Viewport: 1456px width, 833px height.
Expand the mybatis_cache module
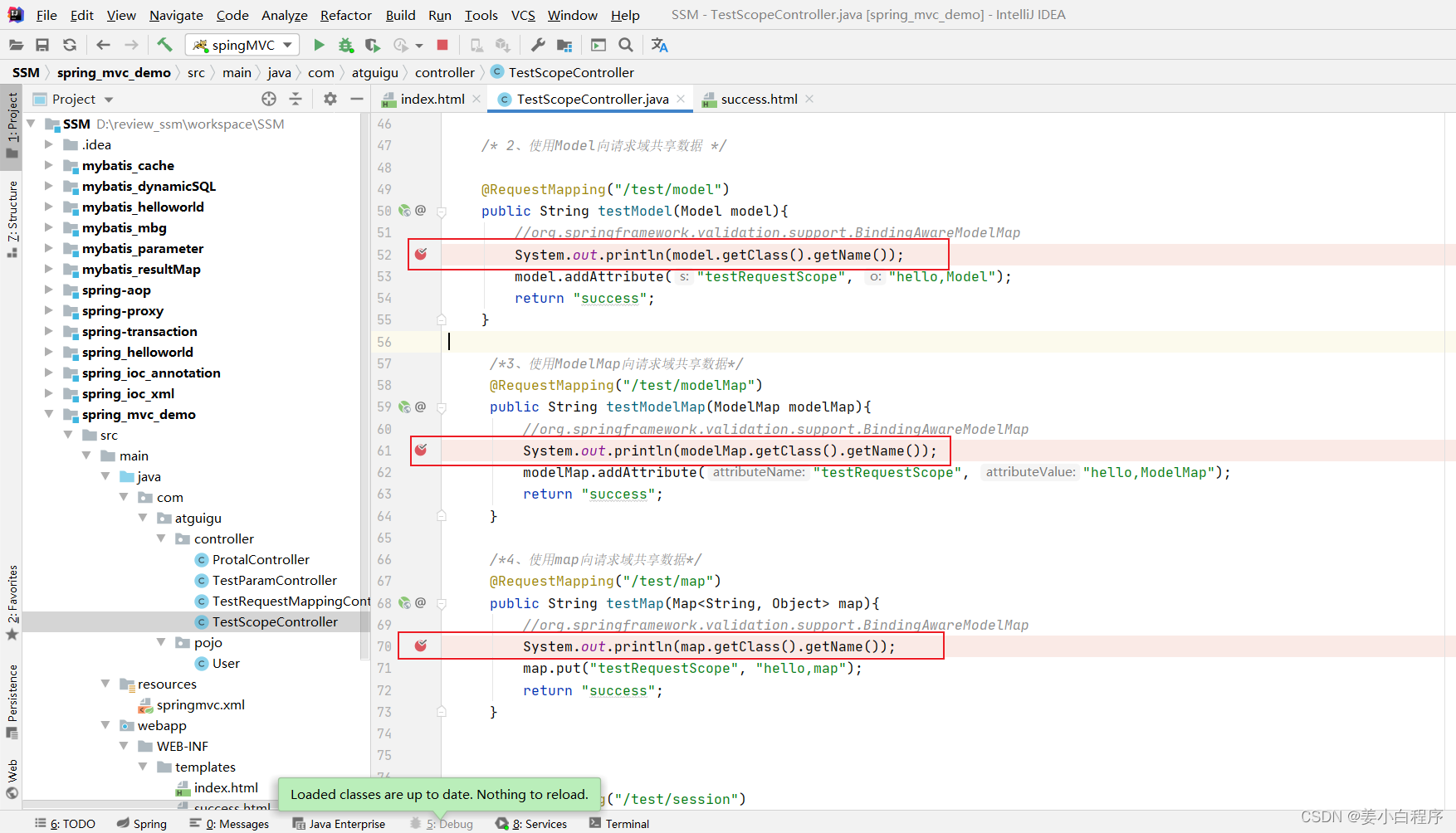pyautogui.click(x=48, y=165)
